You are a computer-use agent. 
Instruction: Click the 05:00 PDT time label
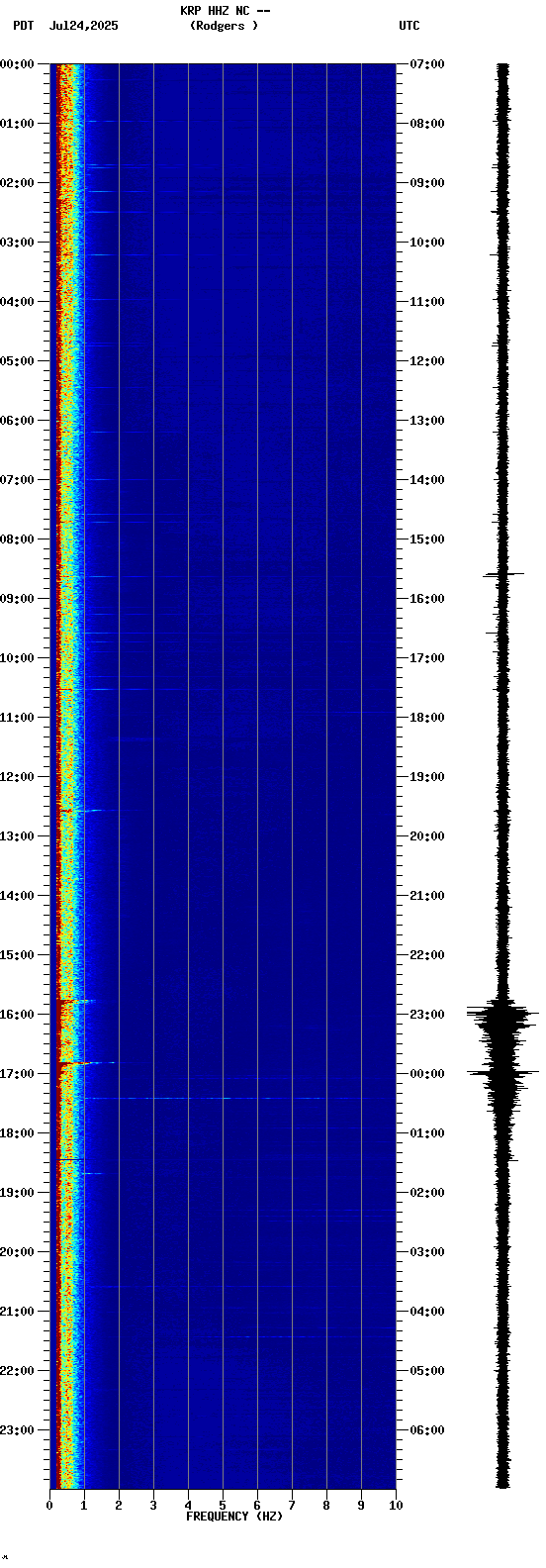17,361
